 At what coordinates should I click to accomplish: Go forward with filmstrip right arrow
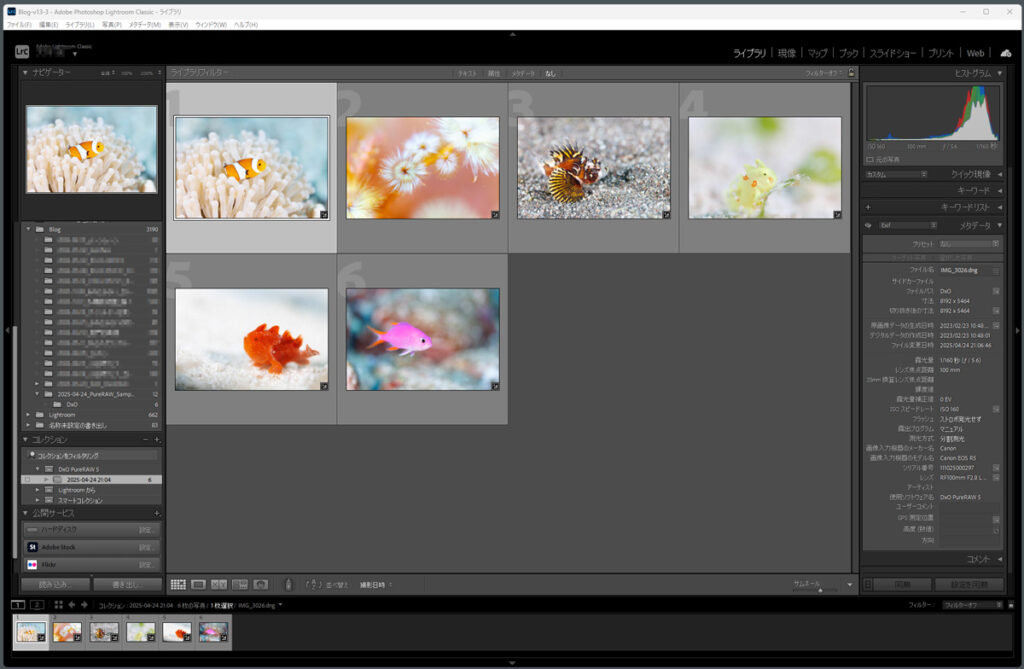[84, 605]
